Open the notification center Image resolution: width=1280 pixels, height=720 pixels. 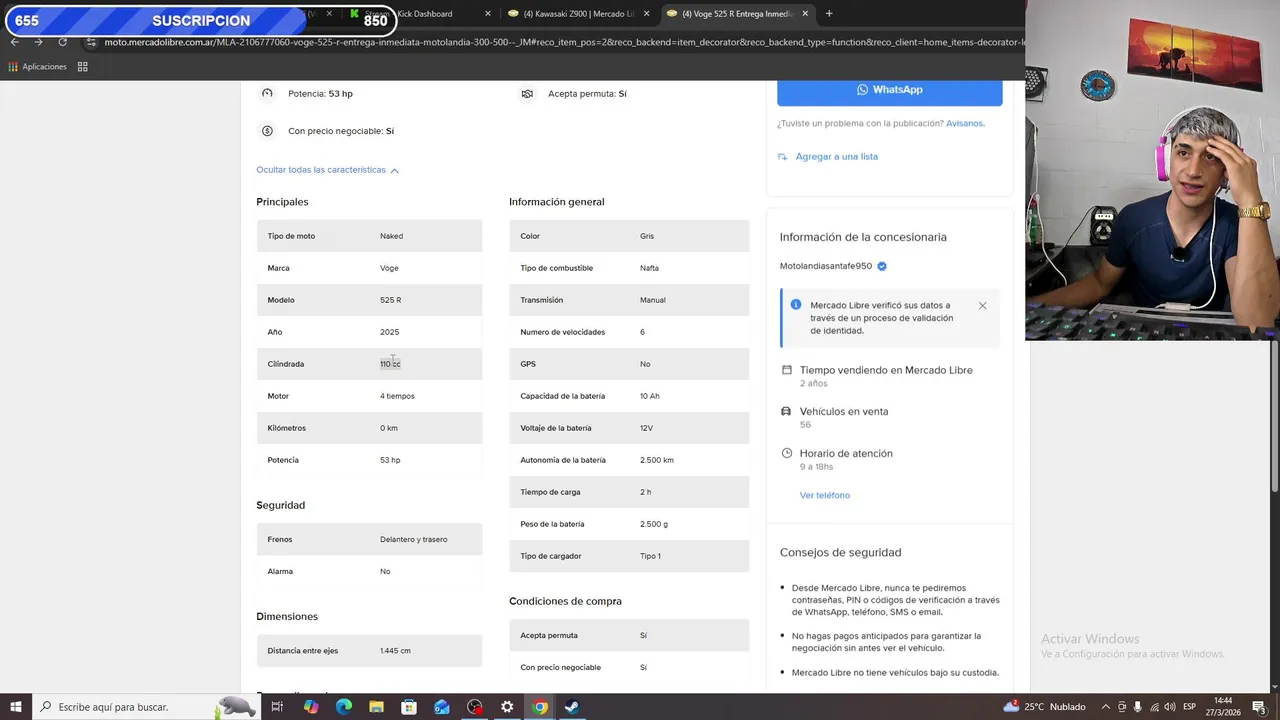click(x=1259, y=707)
